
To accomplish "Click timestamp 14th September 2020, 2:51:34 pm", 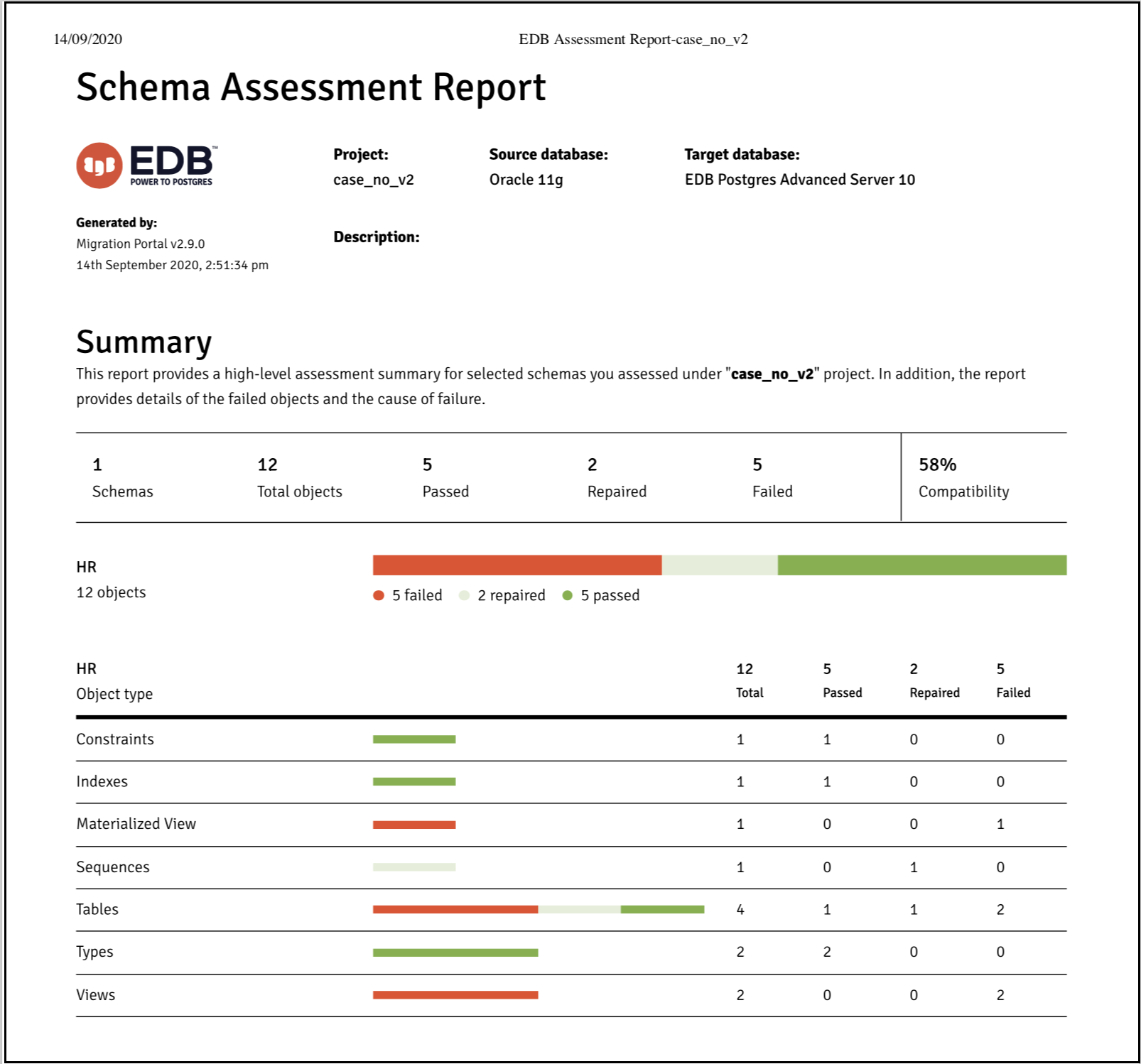I will click(x=173, y=265).
